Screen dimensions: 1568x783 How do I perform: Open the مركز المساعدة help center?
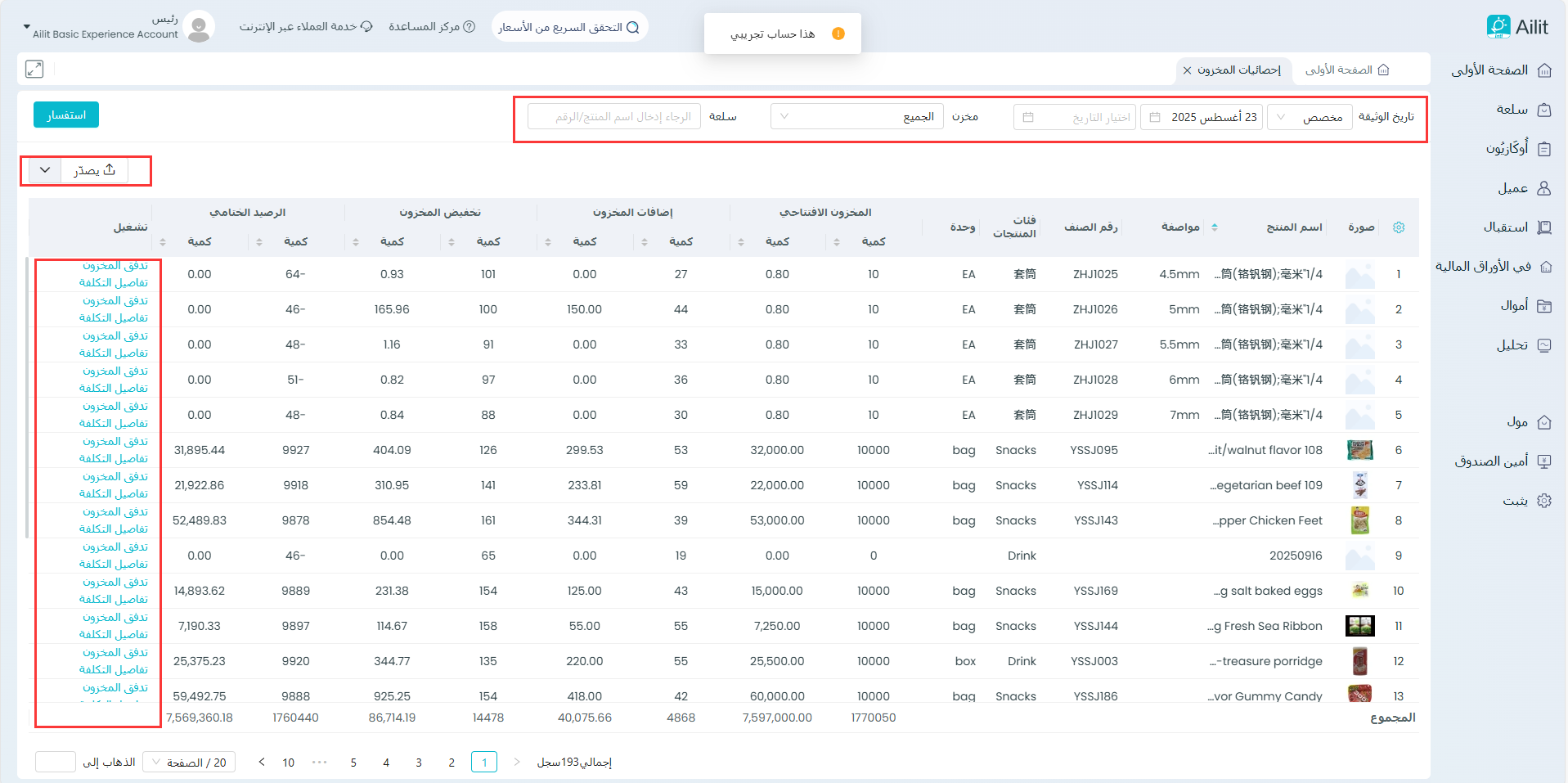point(431,27)
